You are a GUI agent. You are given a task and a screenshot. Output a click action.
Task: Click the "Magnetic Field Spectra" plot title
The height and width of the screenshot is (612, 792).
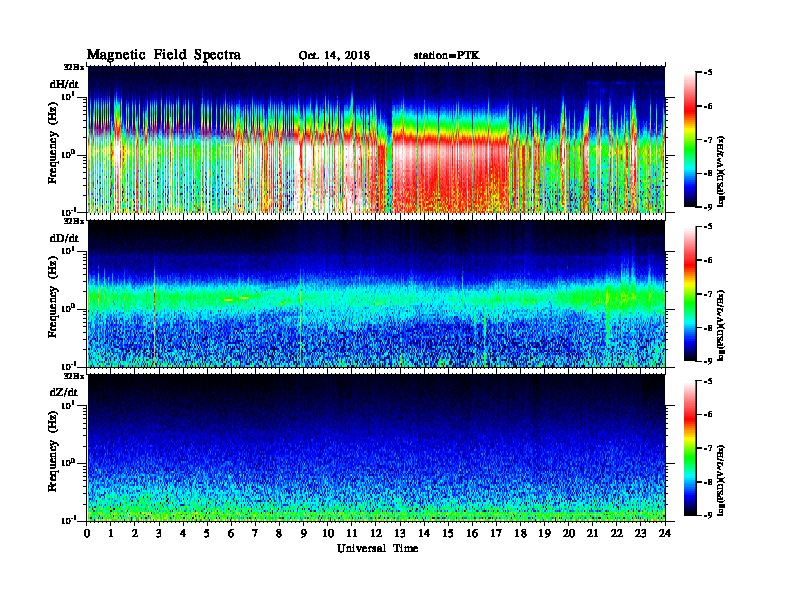click(164, 55)
